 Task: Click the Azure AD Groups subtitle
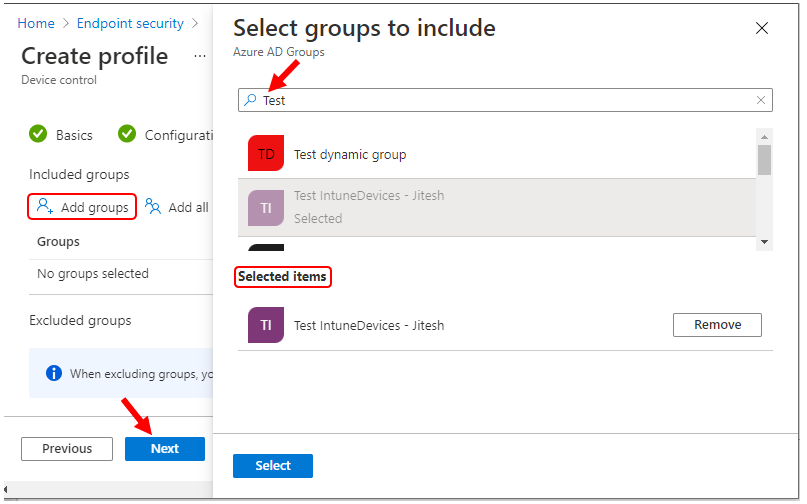(x=278, y=52)
